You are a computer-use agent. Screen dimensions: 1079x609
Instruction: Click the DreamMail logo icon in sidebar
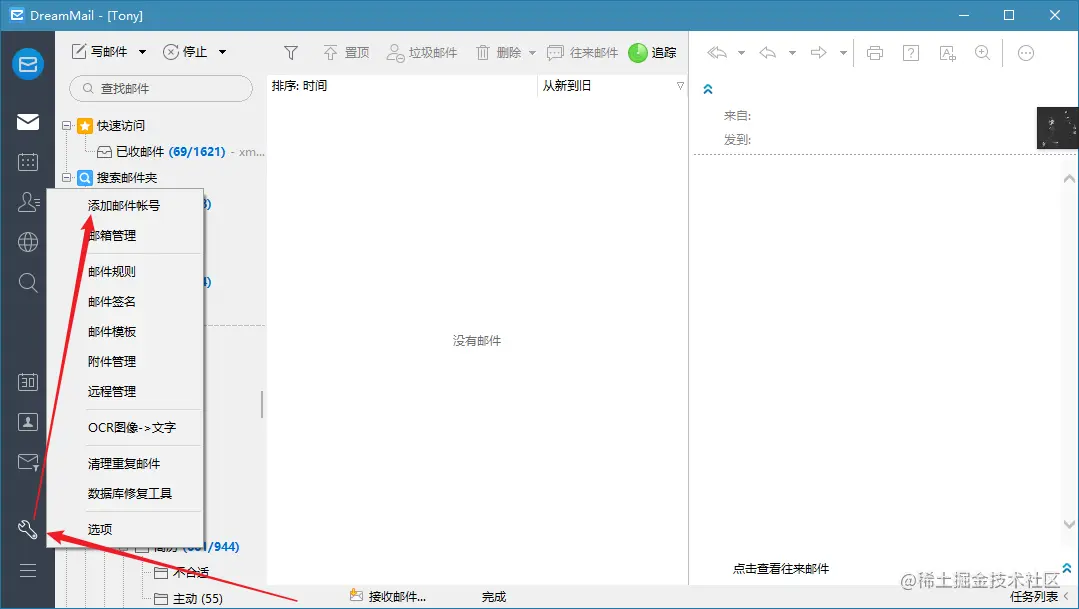(28, 64)
